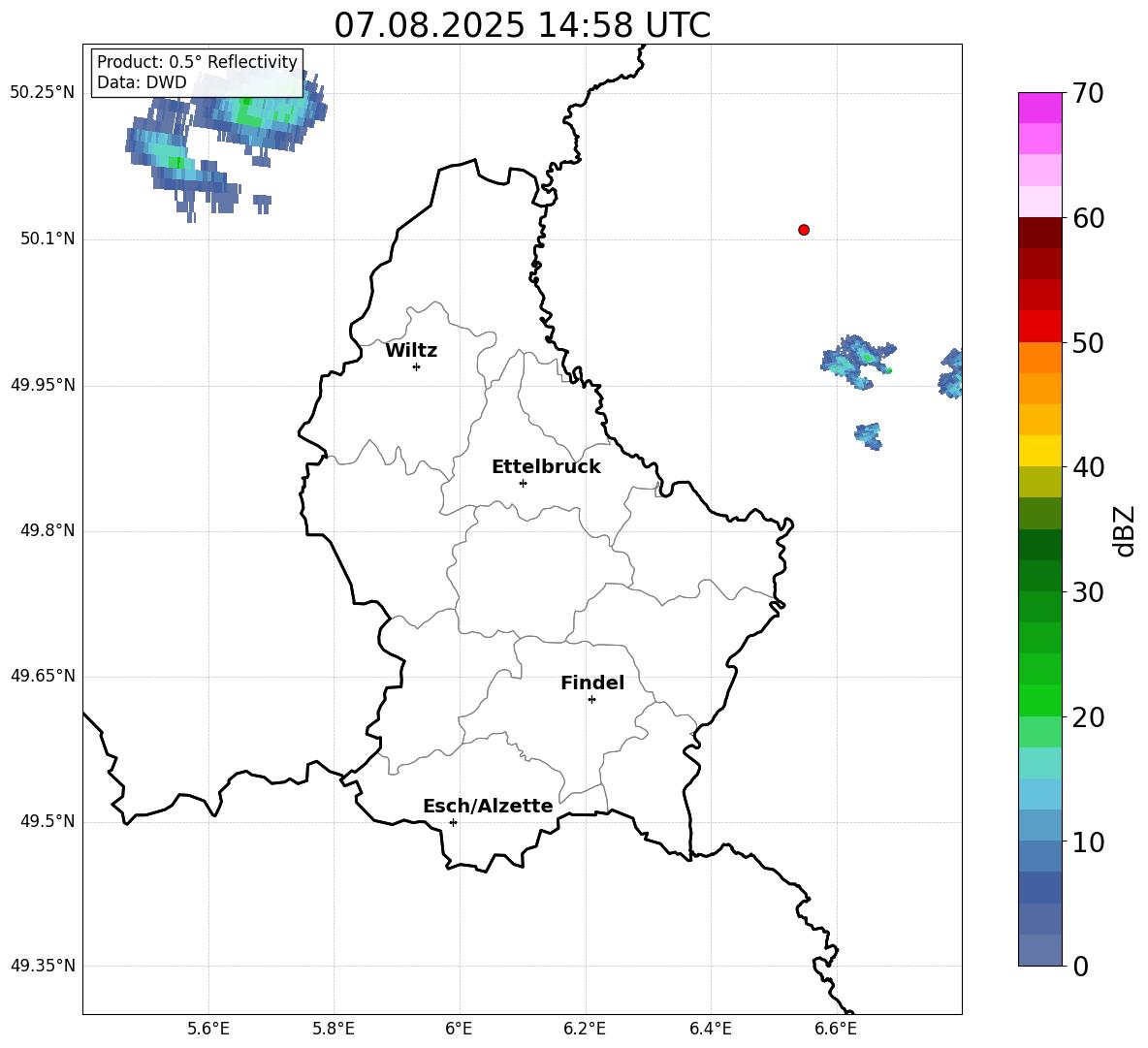Viewport: 1148px width, 1048px height.
Task: Click the 30 colorbar tick label
Action: [x=1088, y=592]
